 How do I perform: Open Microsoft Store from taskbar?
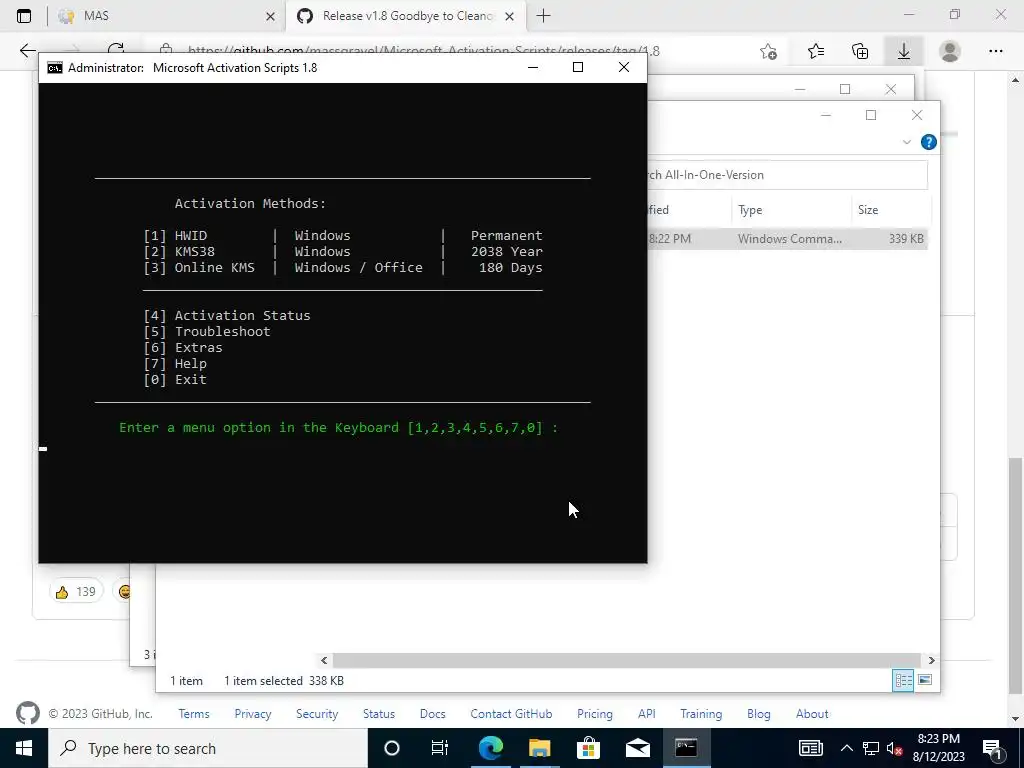pyautogui.click(x=588, y=748)
